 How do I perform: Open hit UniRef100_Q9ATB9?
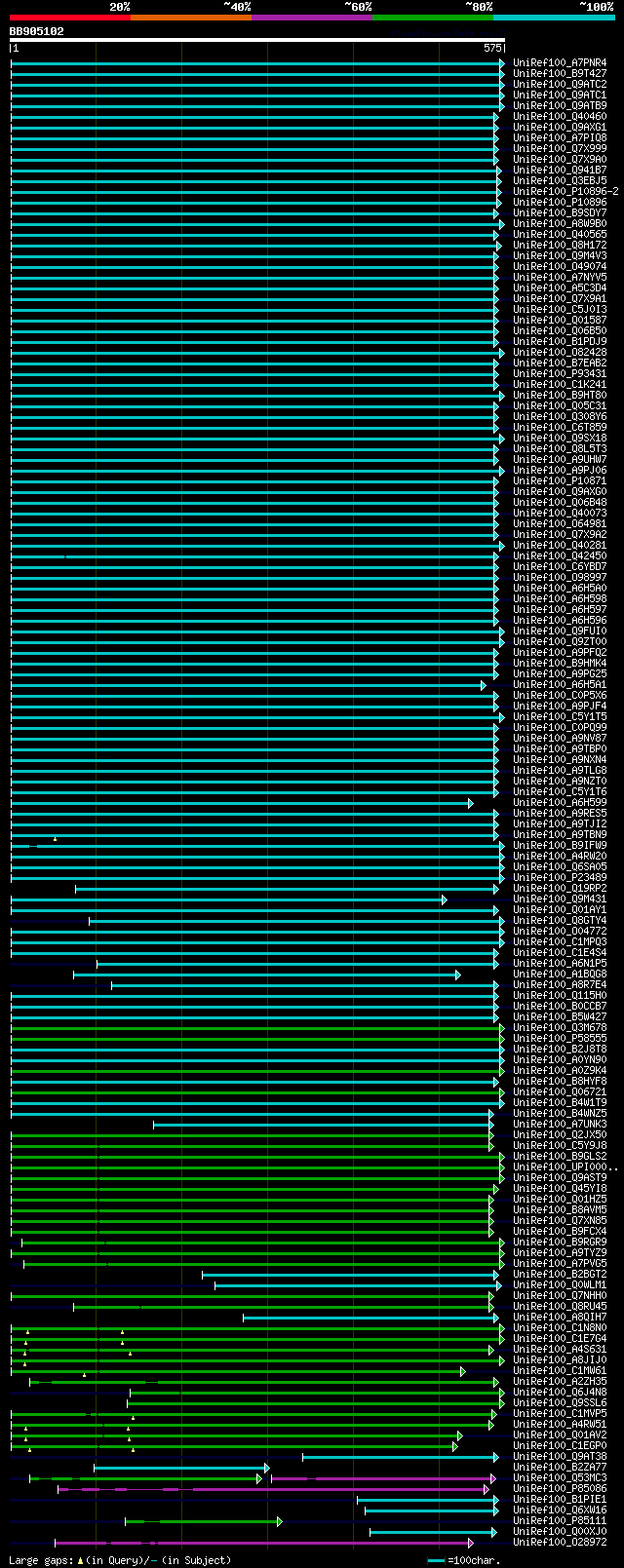tap(560, 106)
